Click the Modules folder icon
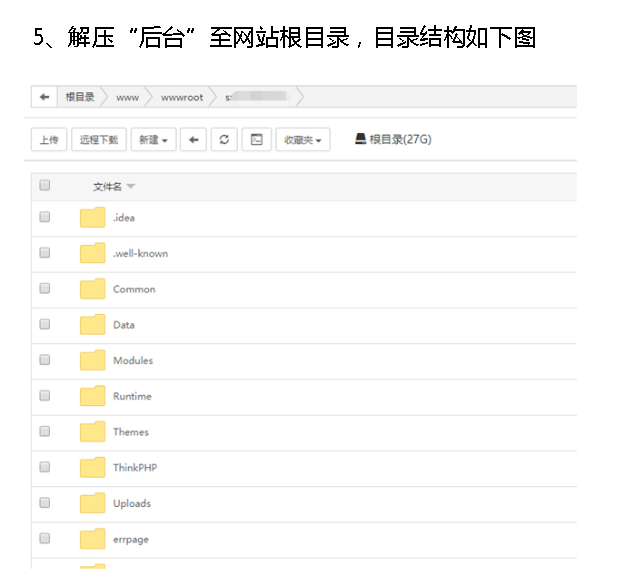This screenshot has width=637, height=588. tap(93, 360)
